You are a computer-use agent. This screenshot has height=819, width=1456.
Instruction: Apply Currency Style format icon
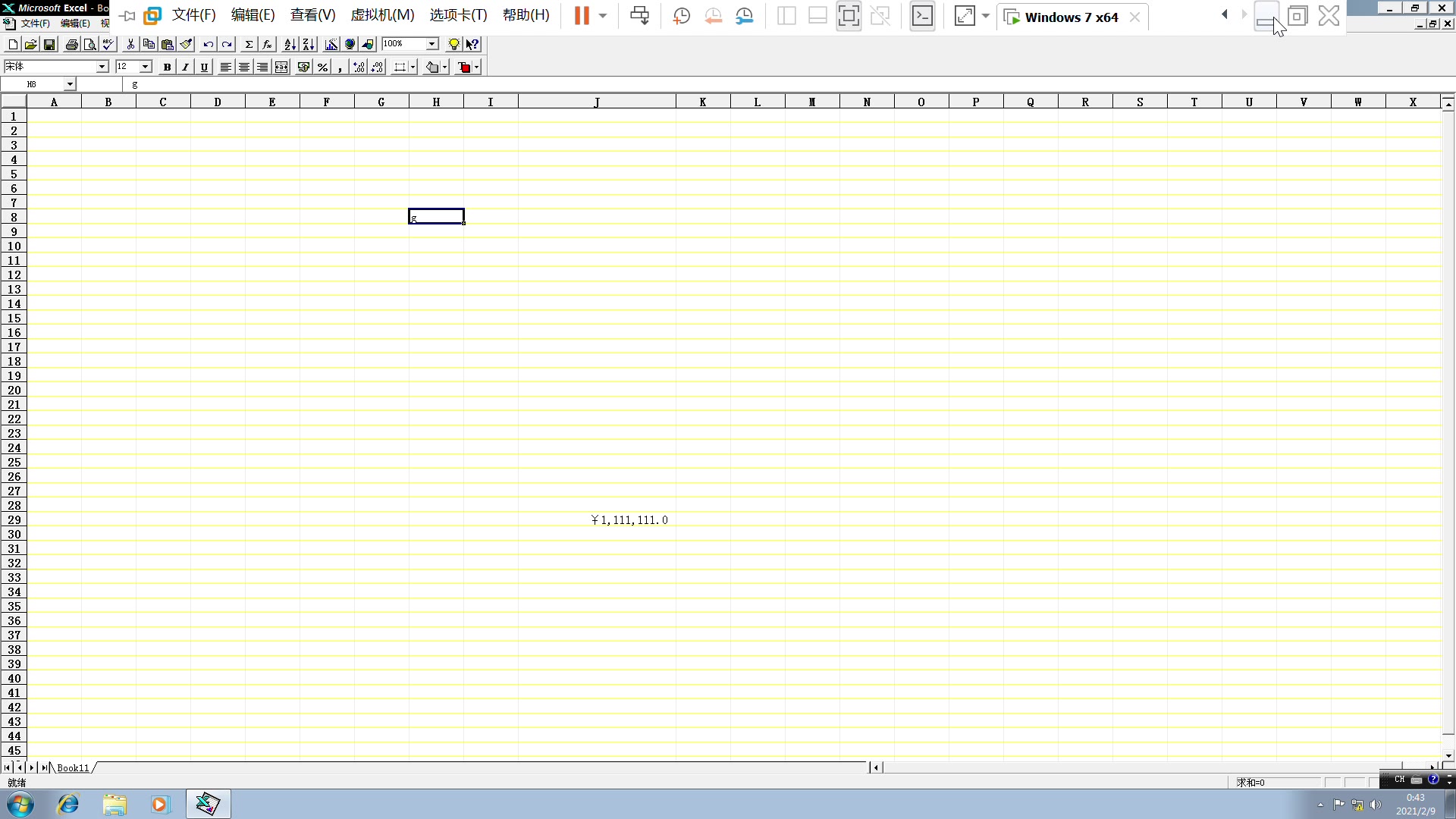303,67
